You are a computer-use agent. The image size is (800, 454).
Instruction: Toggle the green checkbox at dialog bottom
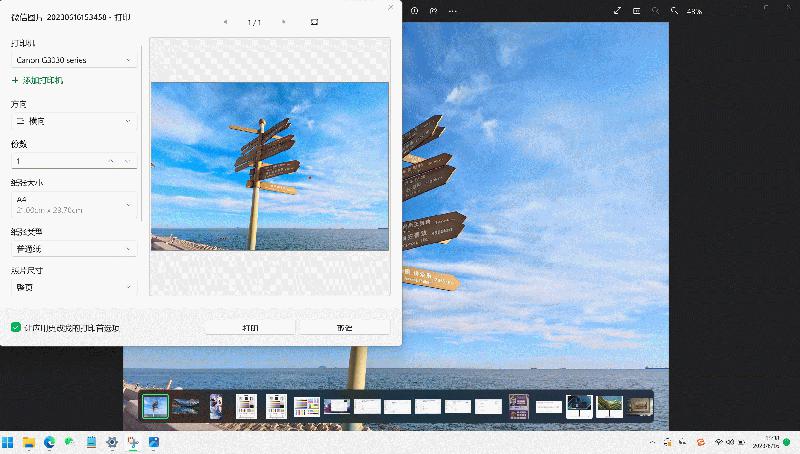[x=16, y=327]
